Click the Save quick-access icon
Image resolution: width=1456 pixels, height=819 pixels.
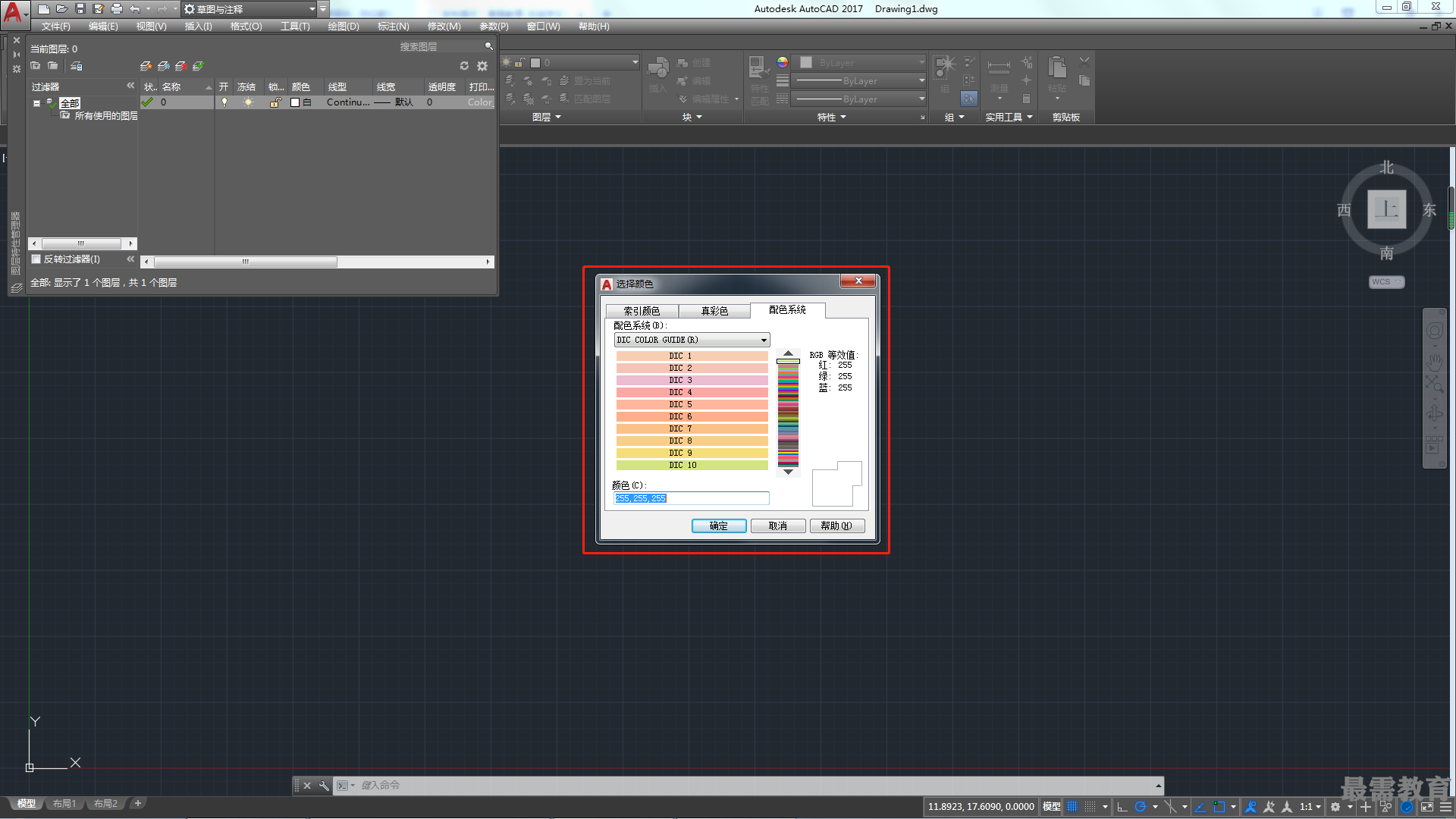click(80, 9)
